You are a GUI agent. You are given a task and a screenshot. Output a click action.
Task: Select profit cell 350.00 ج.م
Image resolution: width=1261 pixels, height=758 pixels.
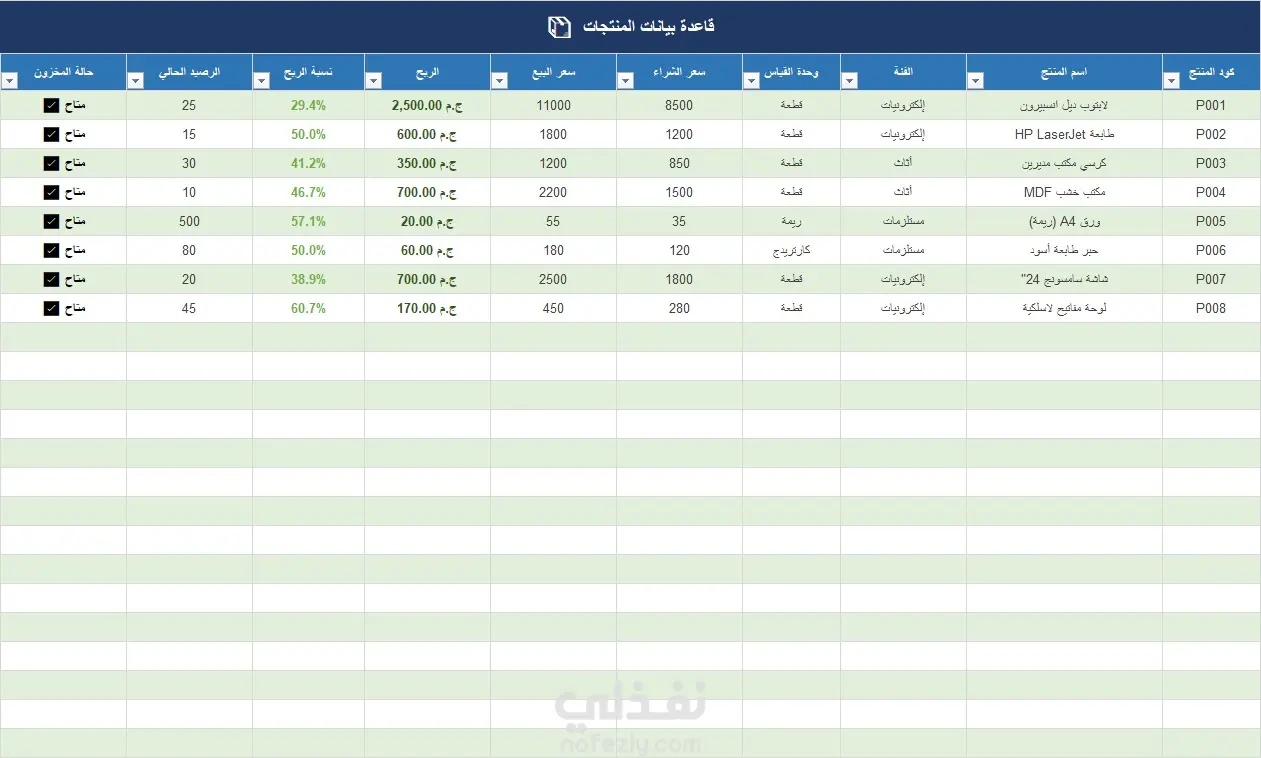tap(427, 163)
